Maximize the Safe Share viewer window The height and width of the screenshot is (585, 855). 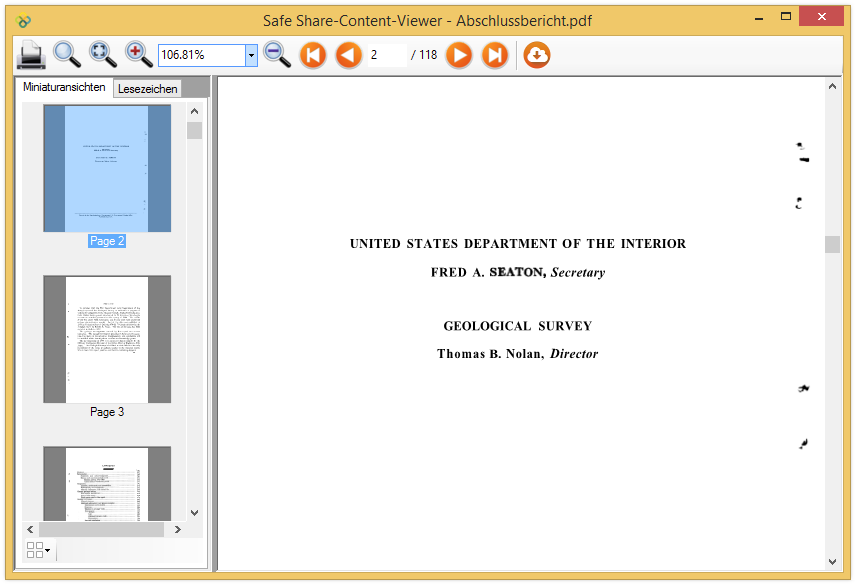click(x=786, y=17)
